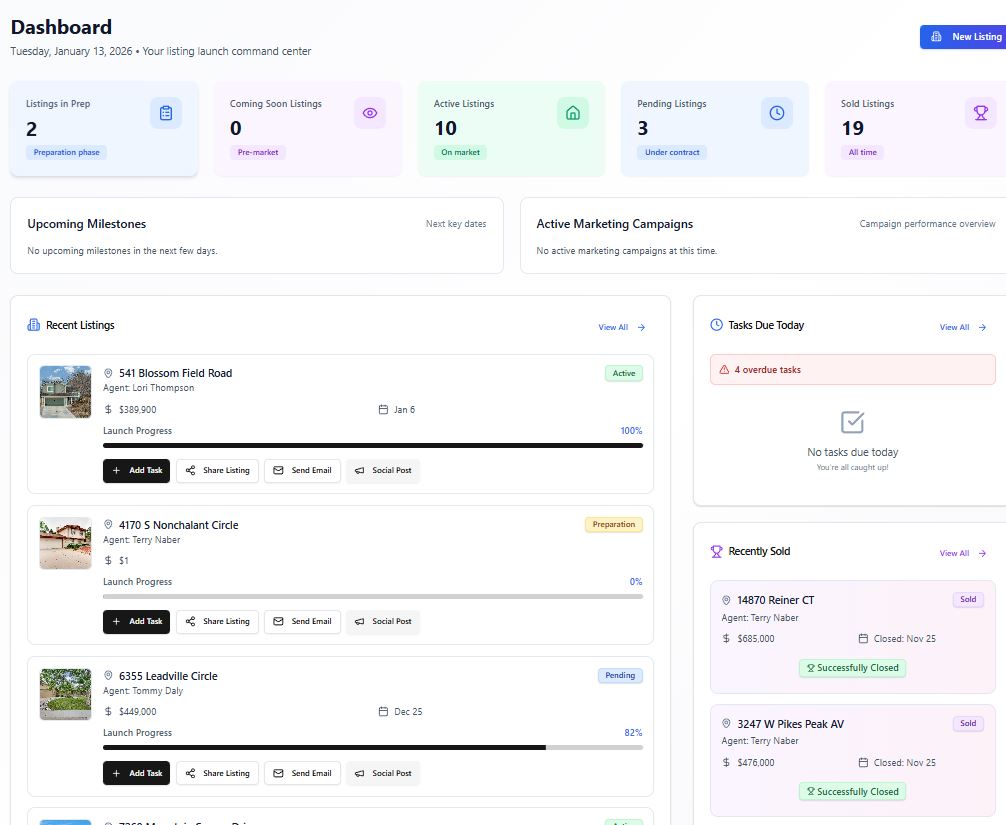Open the Coming Soon Listings card

click(x=308, y=128)
